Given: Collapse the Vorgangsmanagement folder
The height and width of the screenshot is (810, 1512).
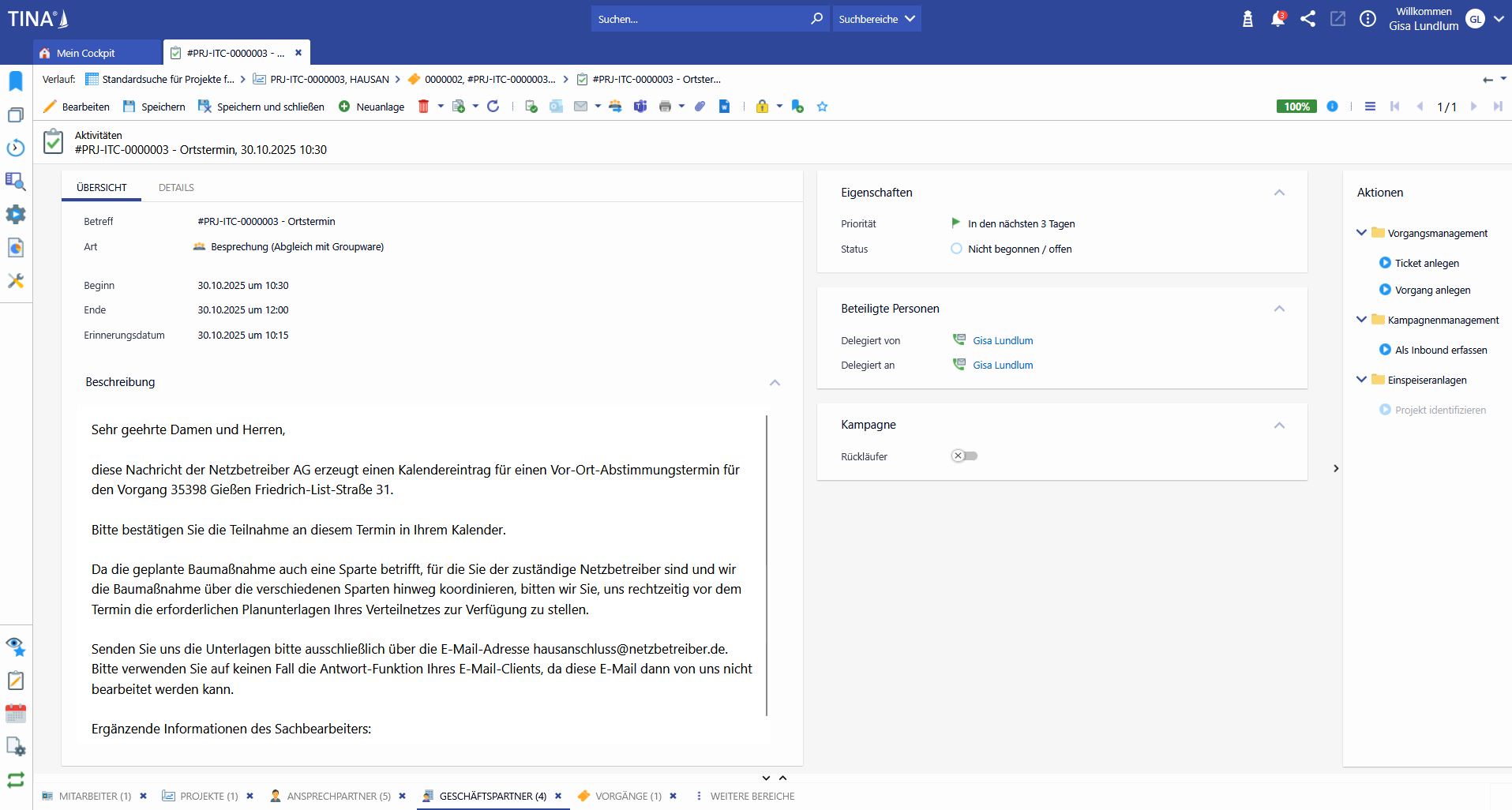Looking at the screenshot, I should pos(1361,233).
